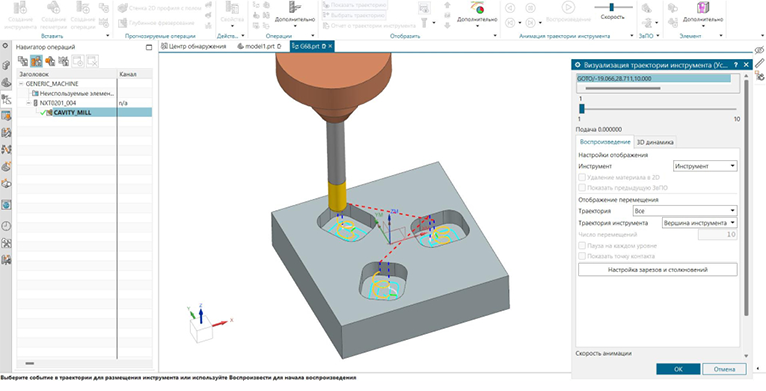Open the web browser globe icon in resource bar
This screenshot has width=766, height=391.
click(6, 205)
